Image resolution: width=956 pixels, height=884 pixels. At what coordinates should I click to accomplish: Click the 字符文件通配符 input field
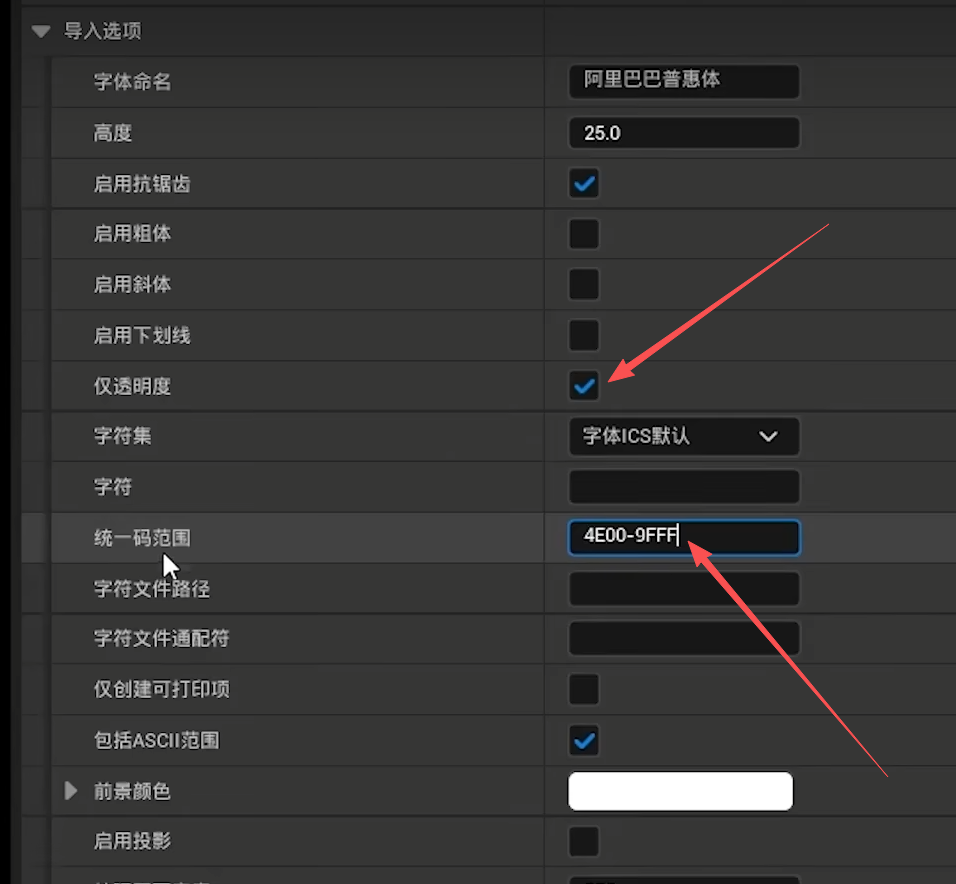click(683, 638)
